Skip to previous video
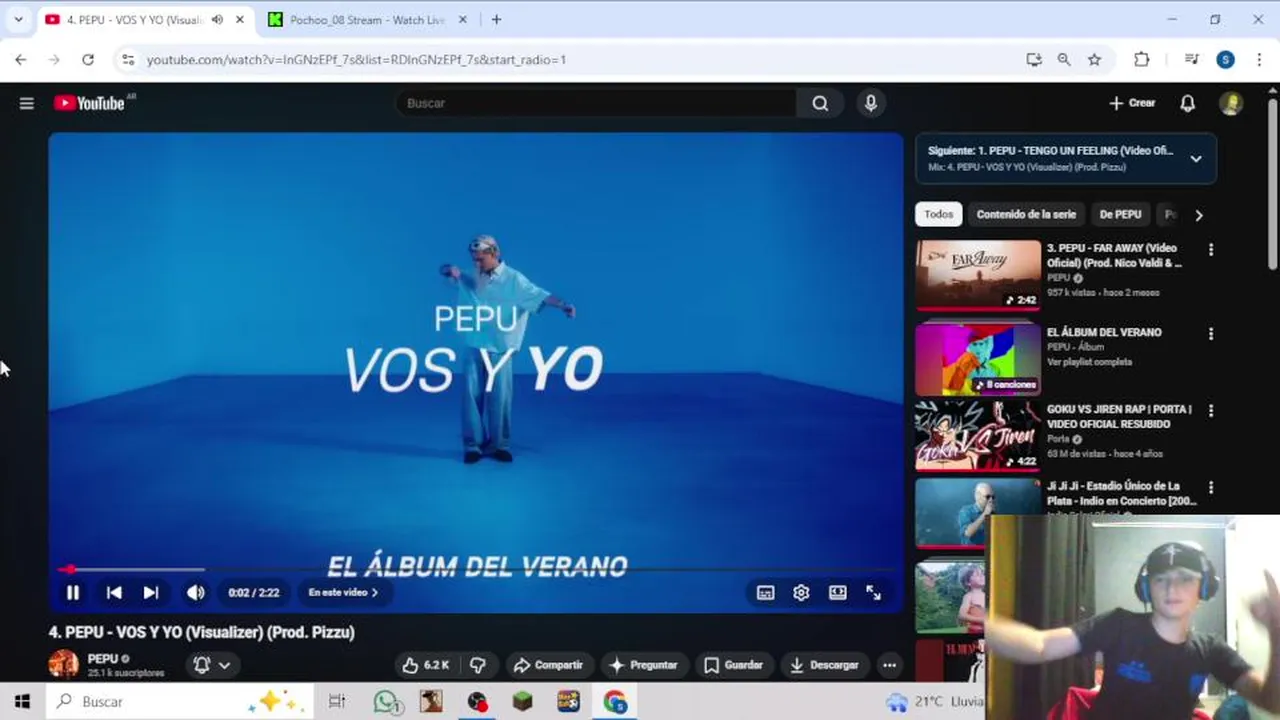1280x720 pixels. point(114,593)
